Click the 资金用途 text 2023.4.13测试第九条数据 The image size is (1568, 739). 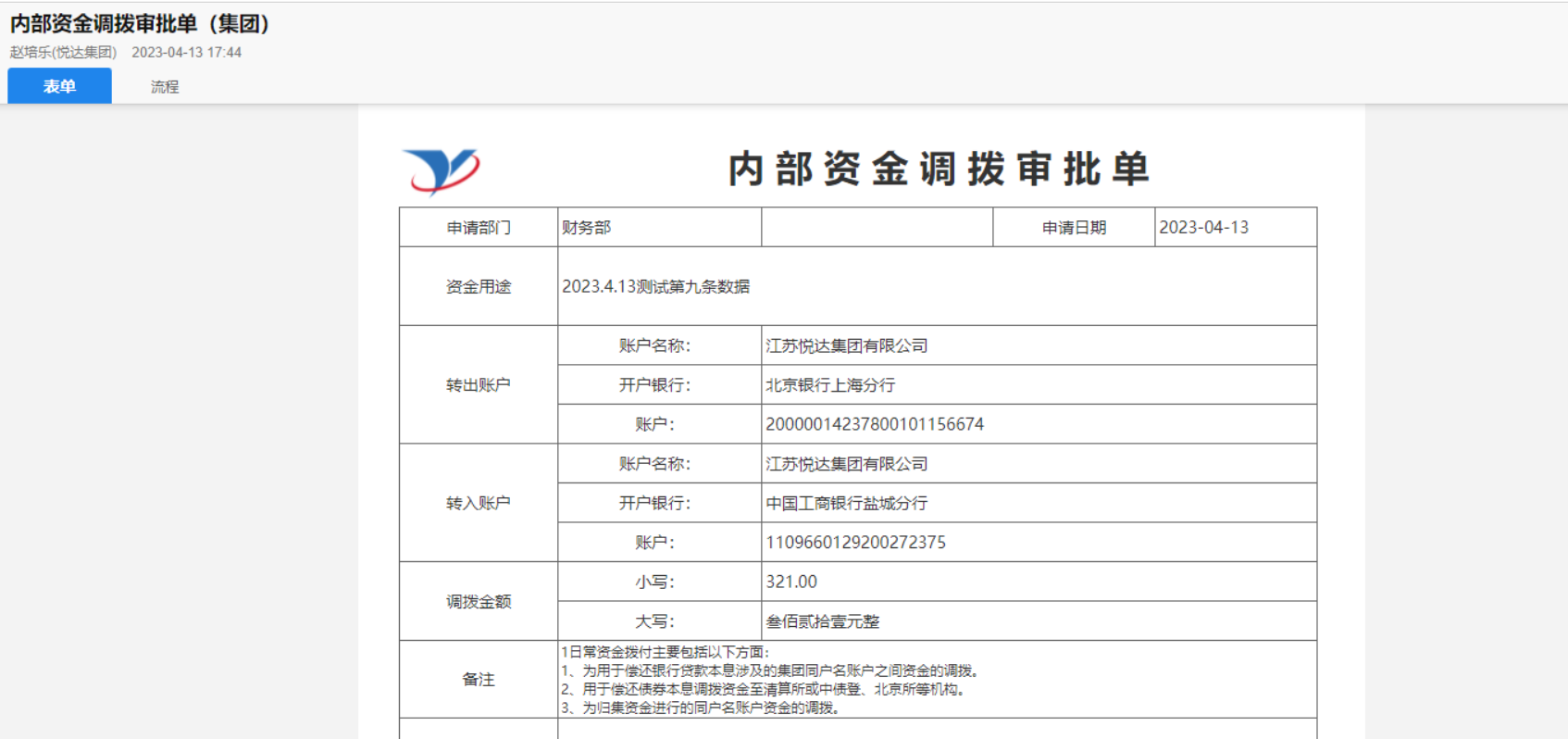(x=655, y=287)
